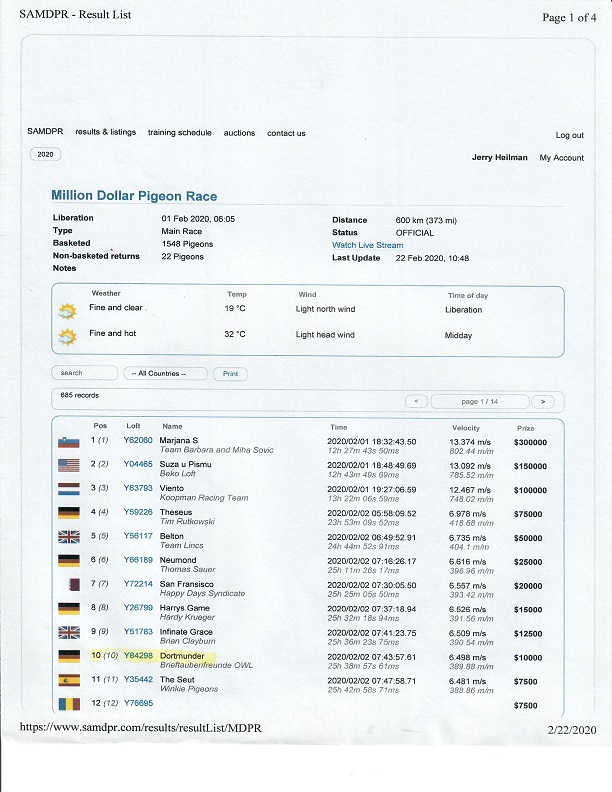
Task: Click the USA flag beside Suza u Pismu
Action: click(69, 467)
